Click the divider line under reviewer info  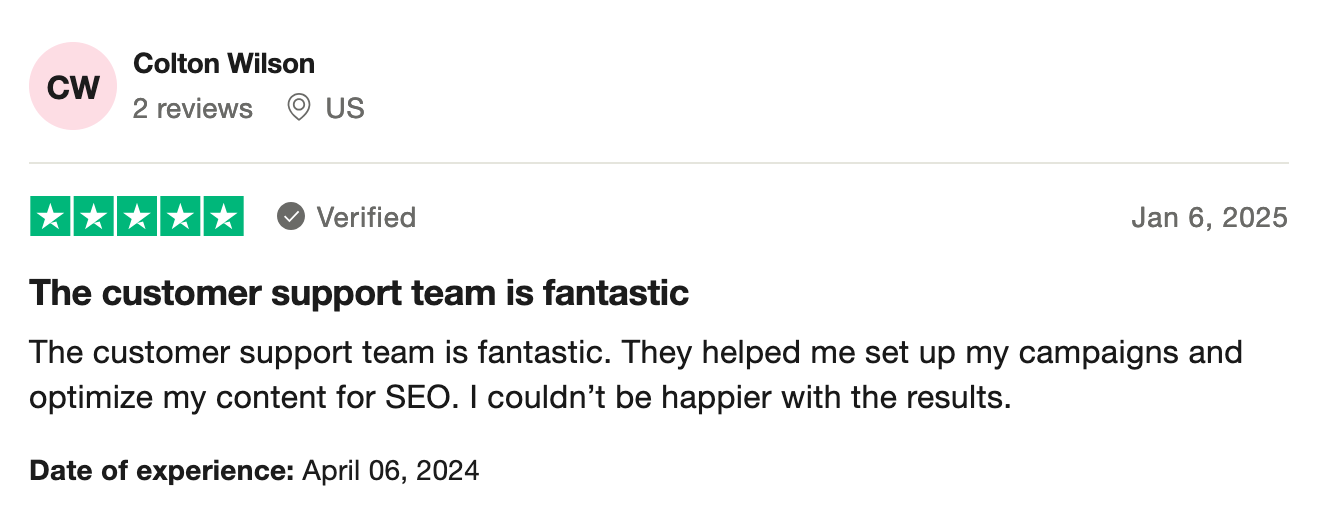coord(659,163)
